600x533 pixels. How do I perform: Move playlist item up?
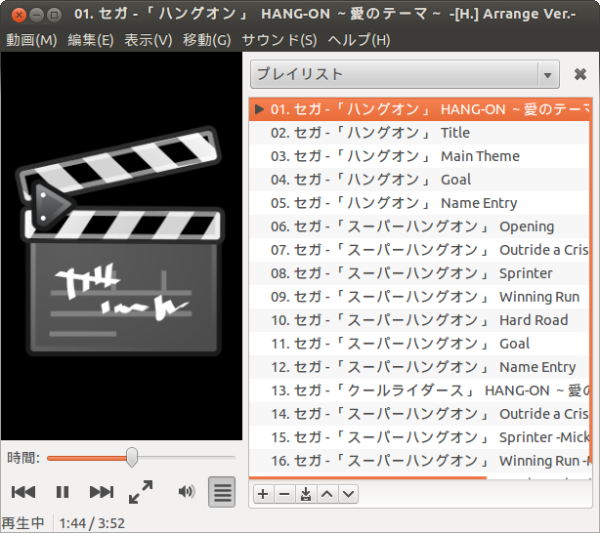(x=326, y=493)
